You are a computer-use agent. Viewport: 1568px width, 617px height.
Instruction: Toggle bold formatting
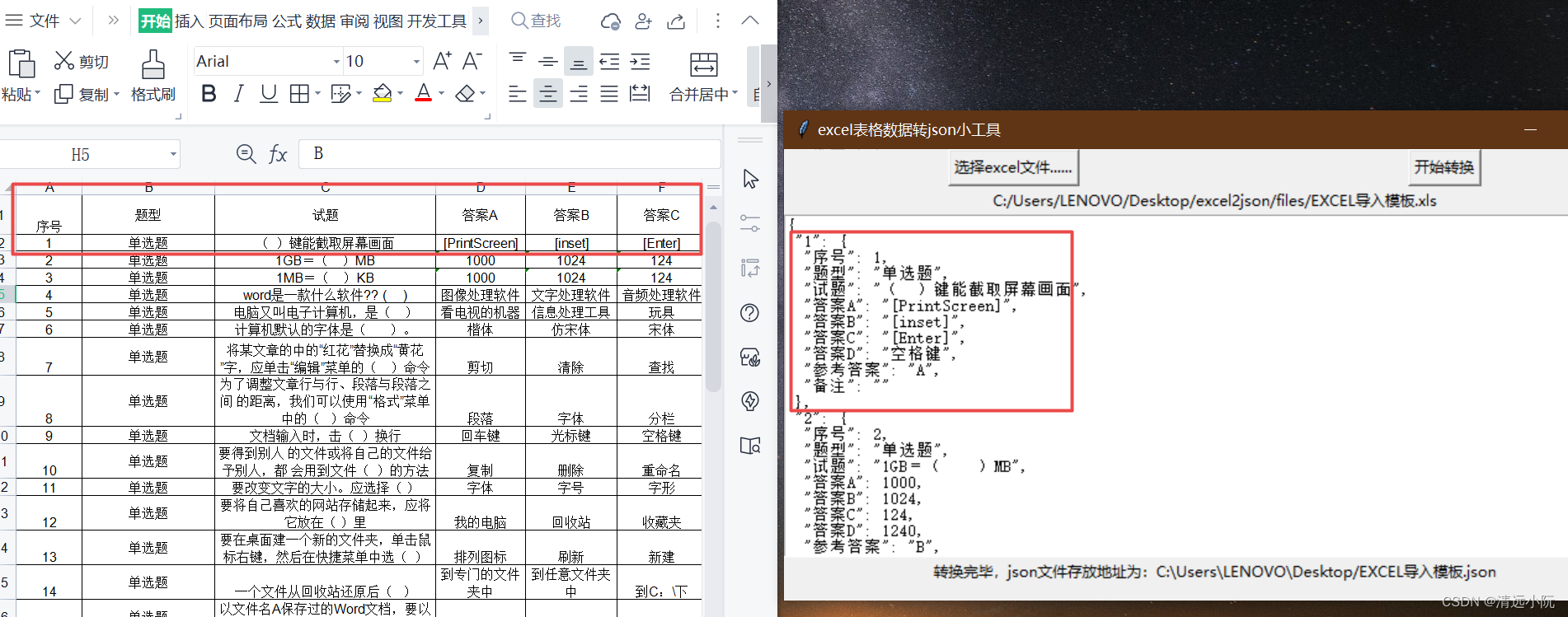(x=209, y=94)
